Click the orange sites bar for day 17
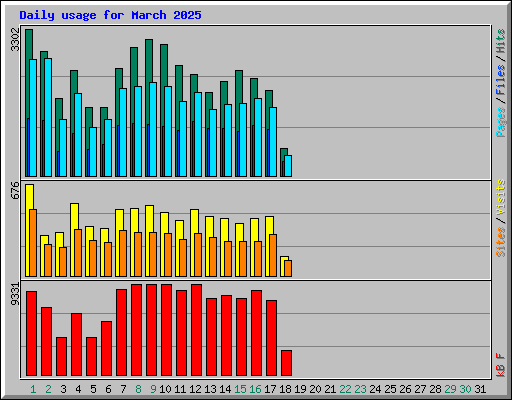The width and height of the screenshot is (512, 400). (273, 255)
